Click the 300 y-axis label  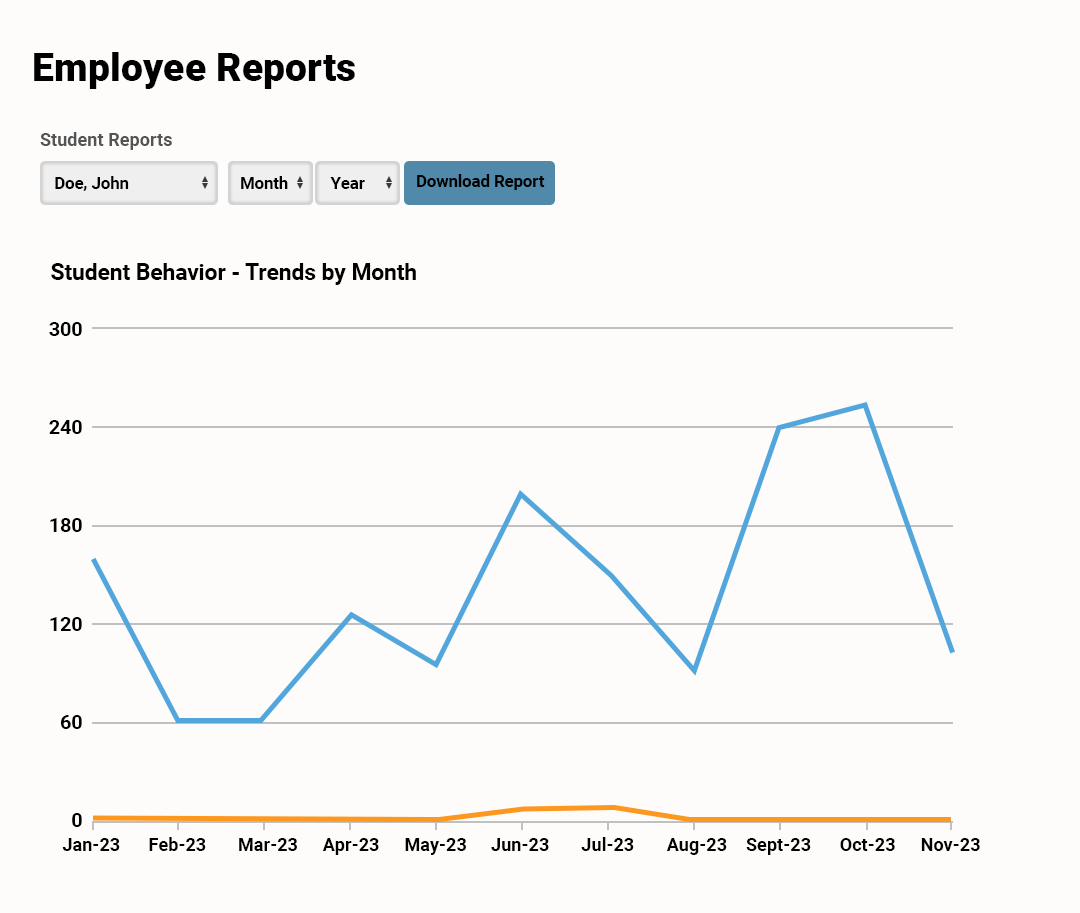[x=65, y=329]
